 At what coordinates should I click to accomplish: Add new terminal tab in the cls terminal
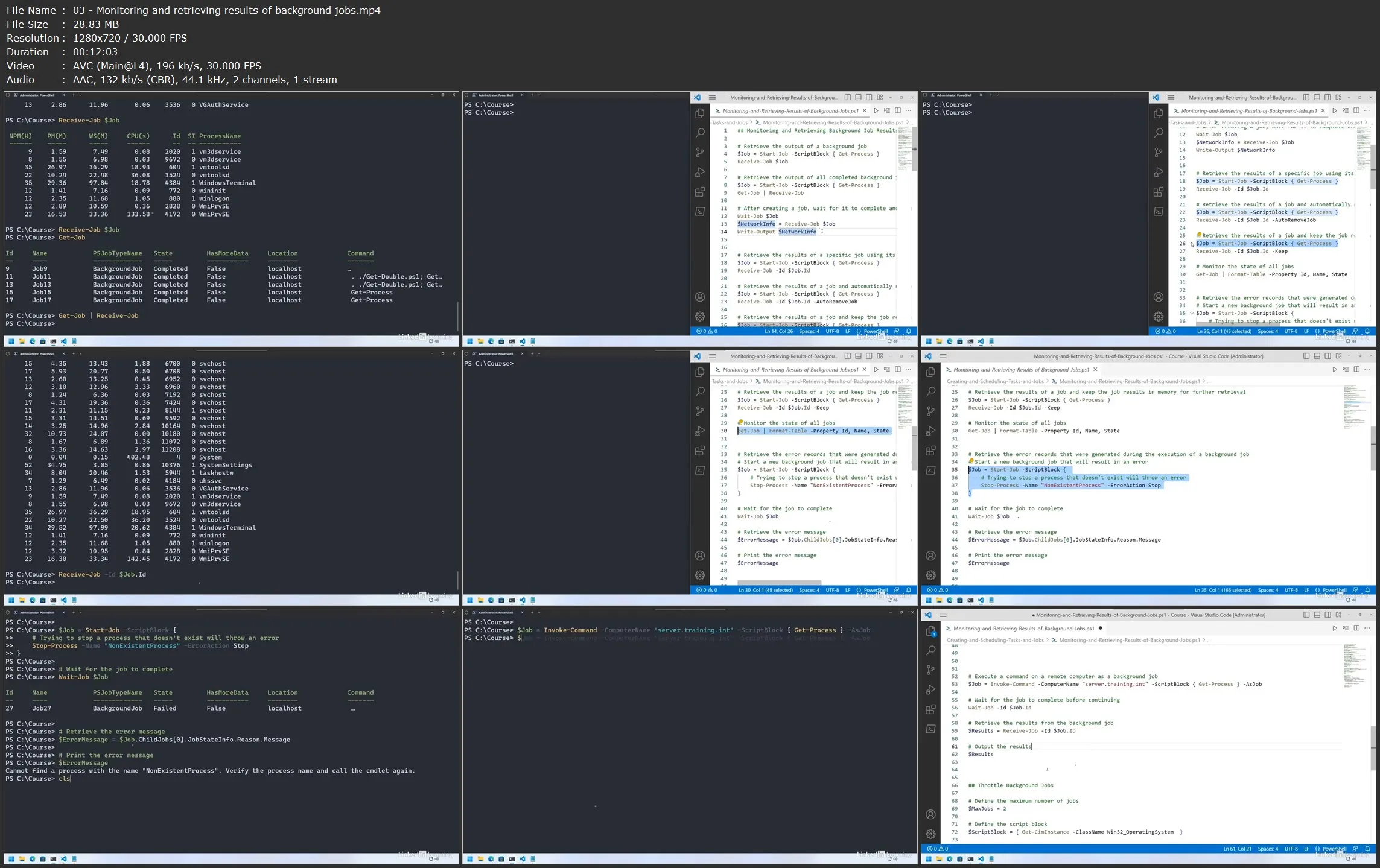(73, 612)
